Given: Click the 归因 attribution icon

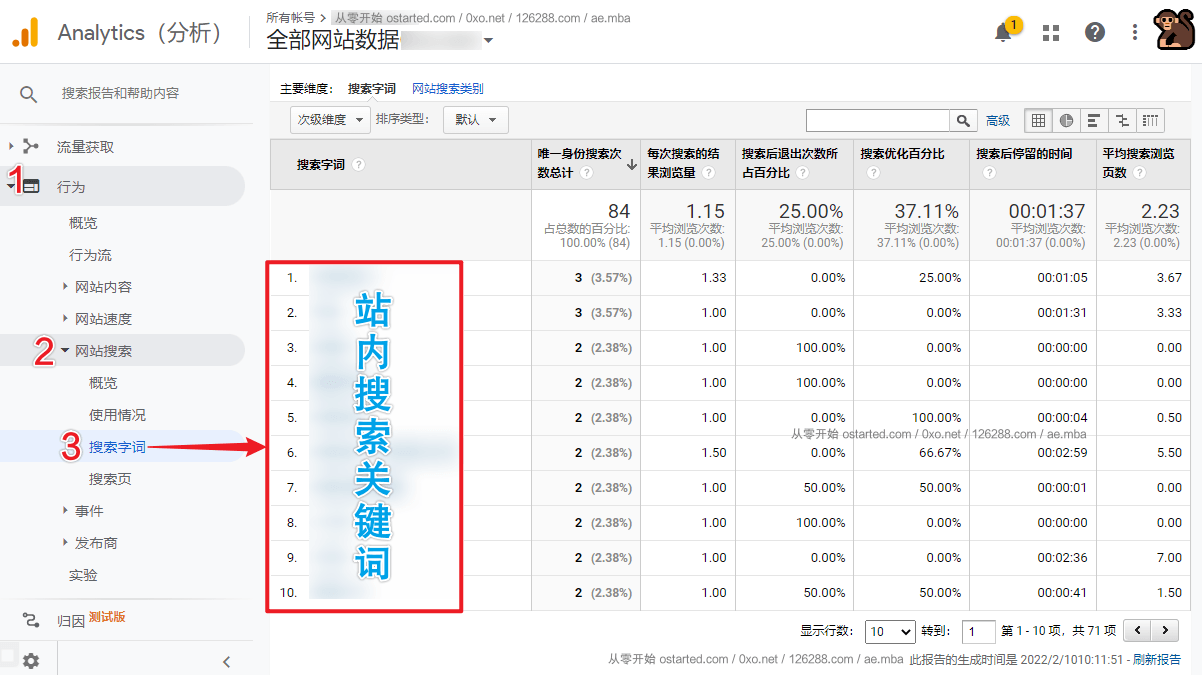Looking at the screenshot, I should 31,620.
